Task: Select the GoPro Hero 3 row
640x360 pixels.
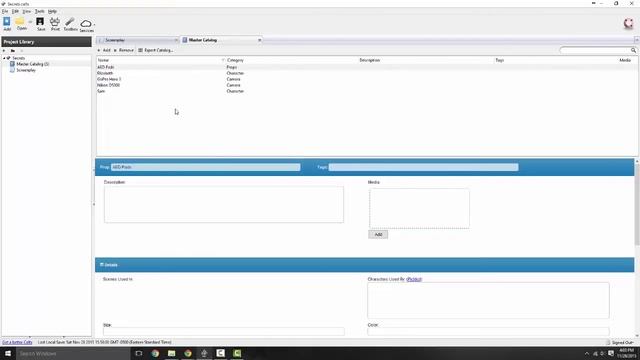Action: [366, 79]
